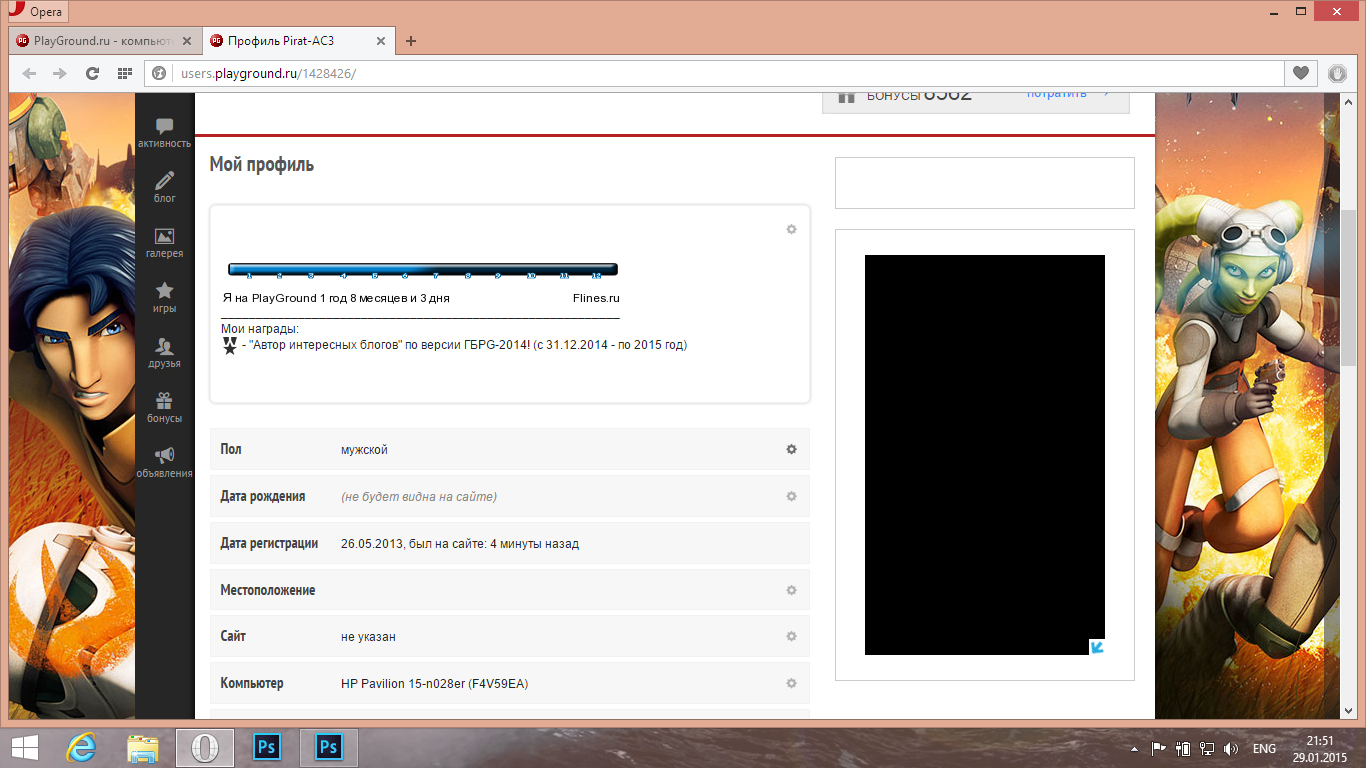Show hidden system tray icons
1366x768 pixels.
click(1135, 749)
